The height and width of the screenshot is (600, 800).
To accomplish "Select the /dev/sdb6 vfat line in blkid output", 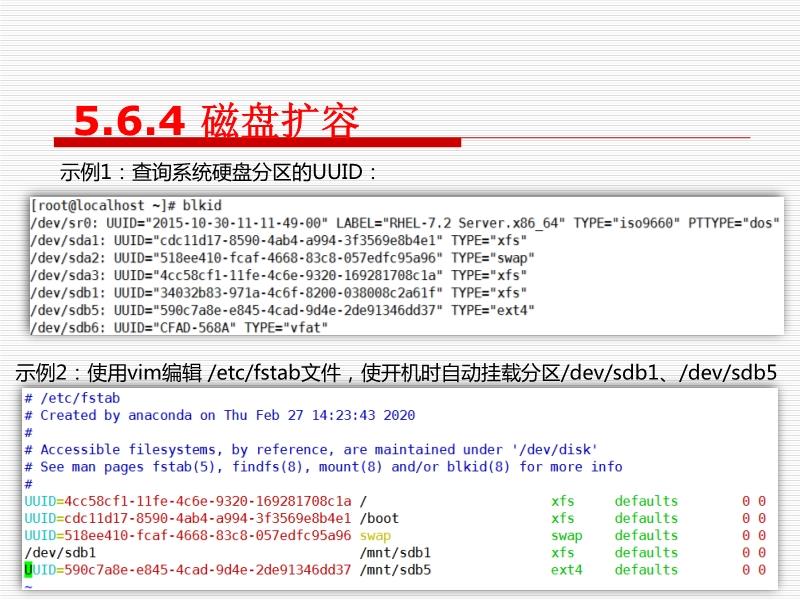I will pos(179,327).
